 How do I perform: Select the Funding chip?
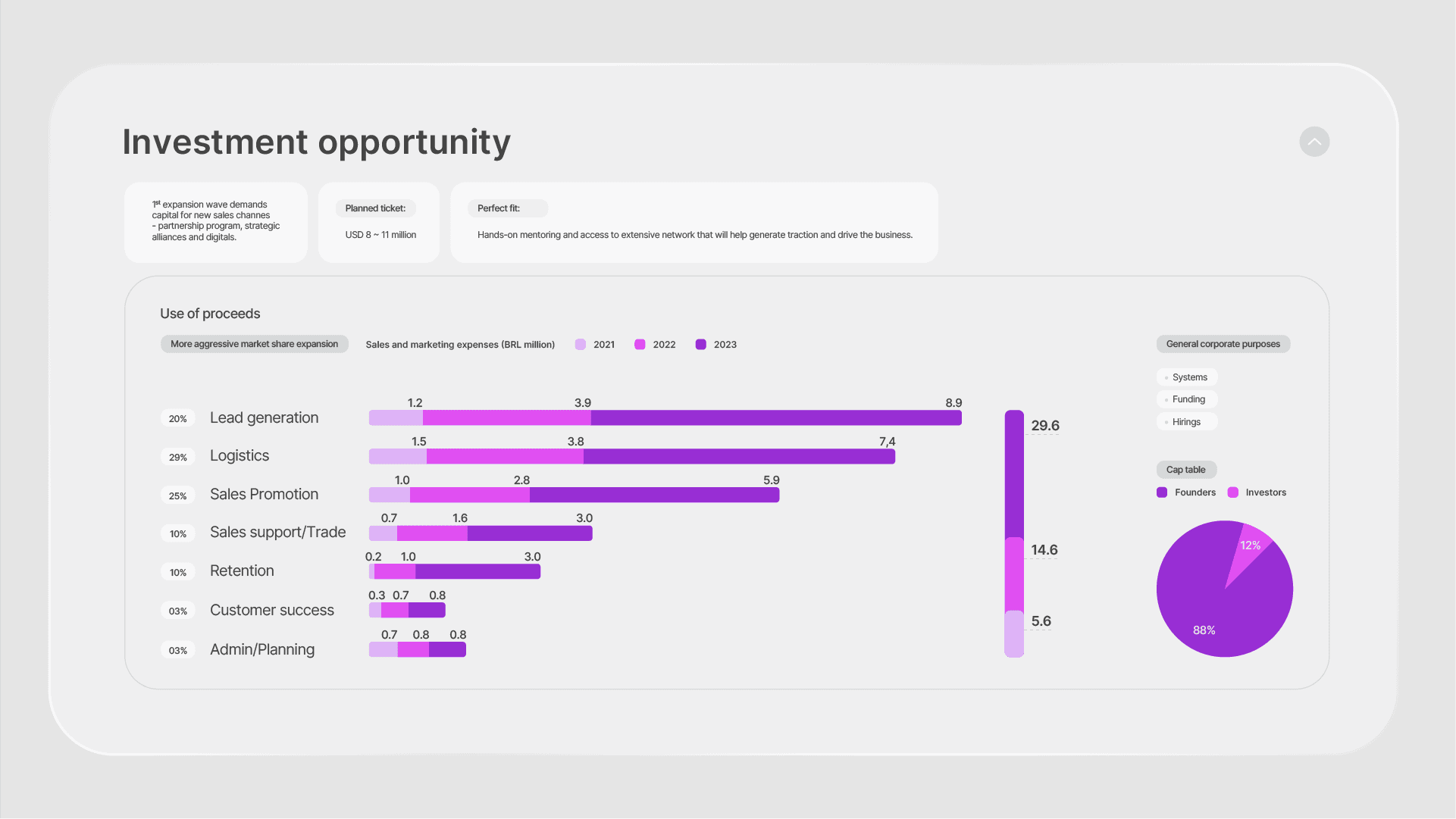[x=1187, y=399]
